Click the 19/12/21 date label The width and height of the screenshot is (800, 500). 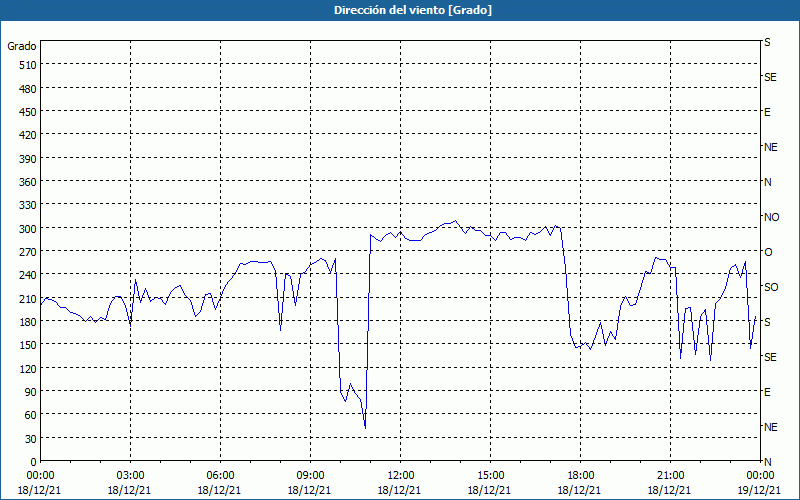pos(760,490)
